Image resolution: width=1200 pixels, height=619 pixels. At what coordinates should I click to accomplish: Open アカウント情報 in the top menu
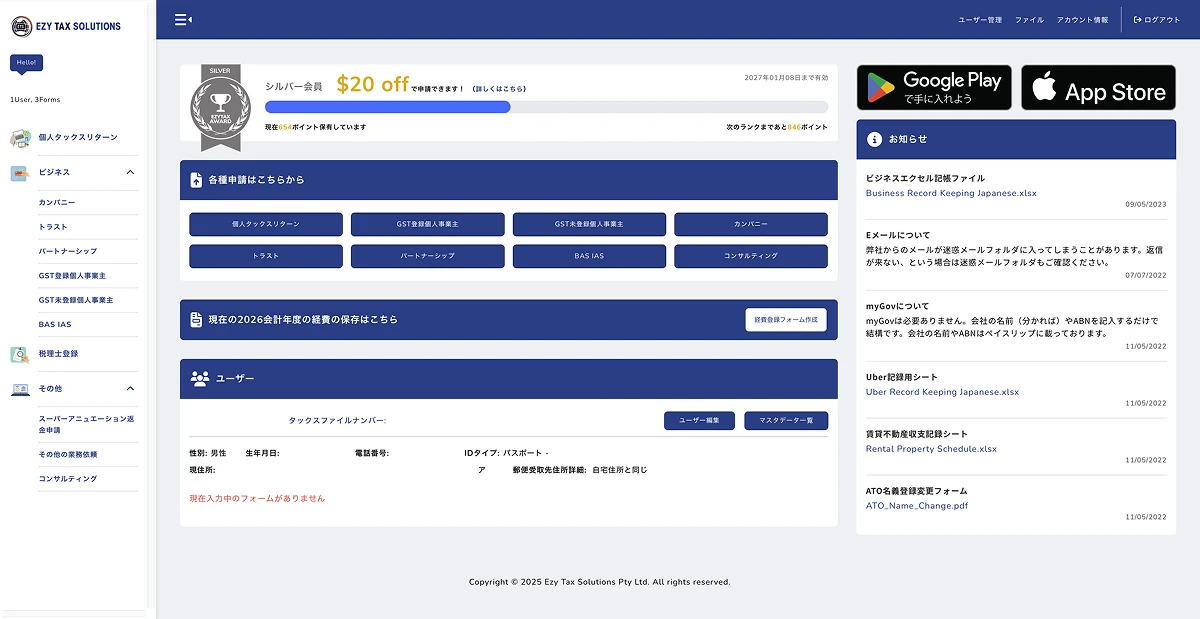pos(1082,20)
